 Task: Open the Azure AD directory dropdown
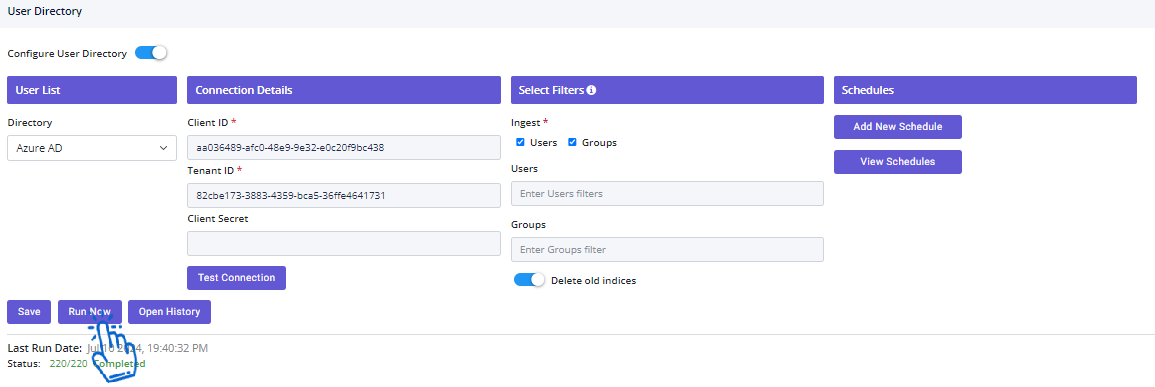point(92,148)
